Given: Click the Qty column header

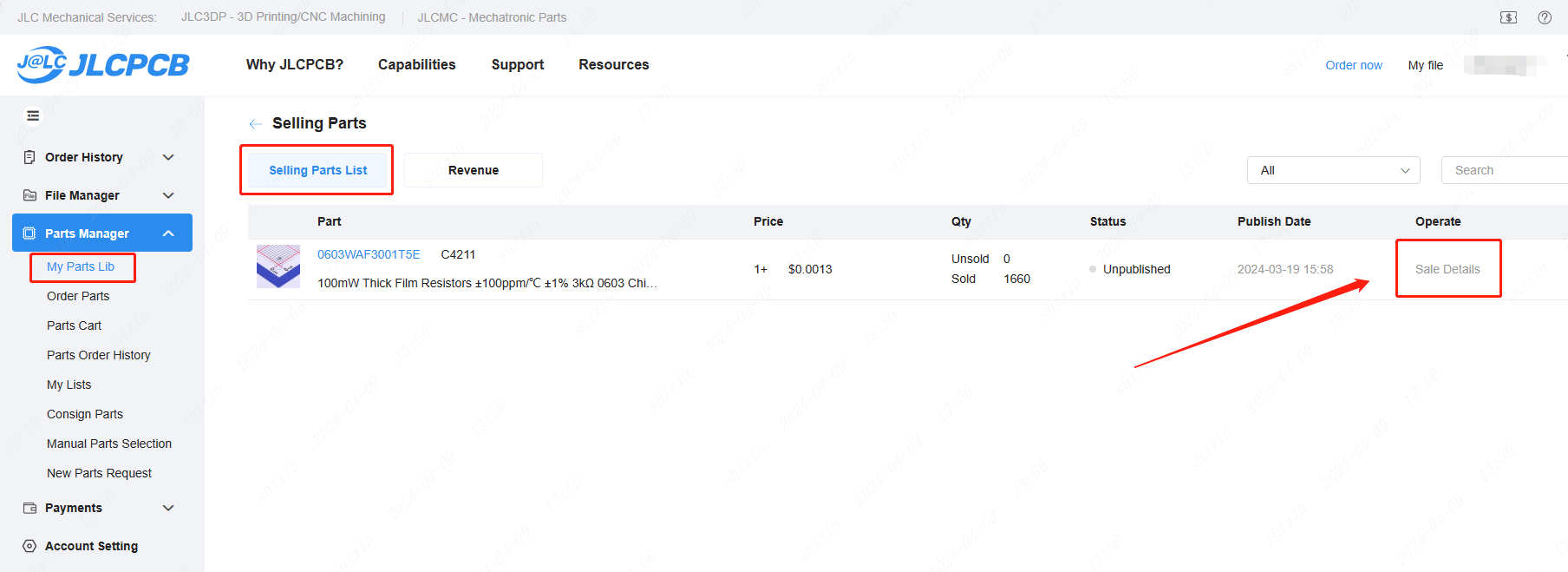Looking at the screenshot, I should (x=961, y=221).
